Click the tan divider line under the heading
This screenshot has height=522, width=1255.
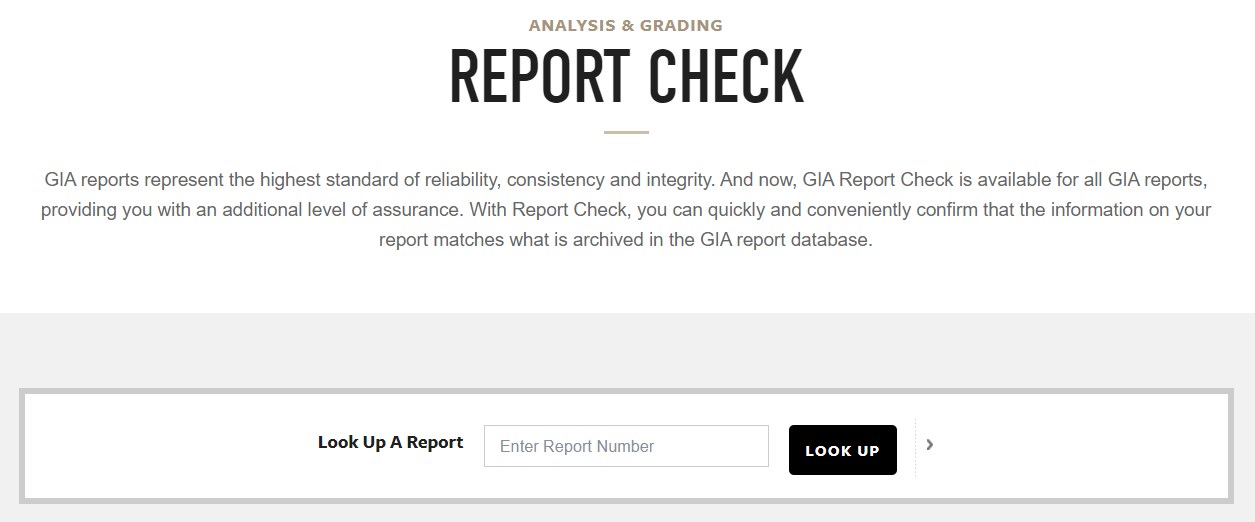[626, 132]
